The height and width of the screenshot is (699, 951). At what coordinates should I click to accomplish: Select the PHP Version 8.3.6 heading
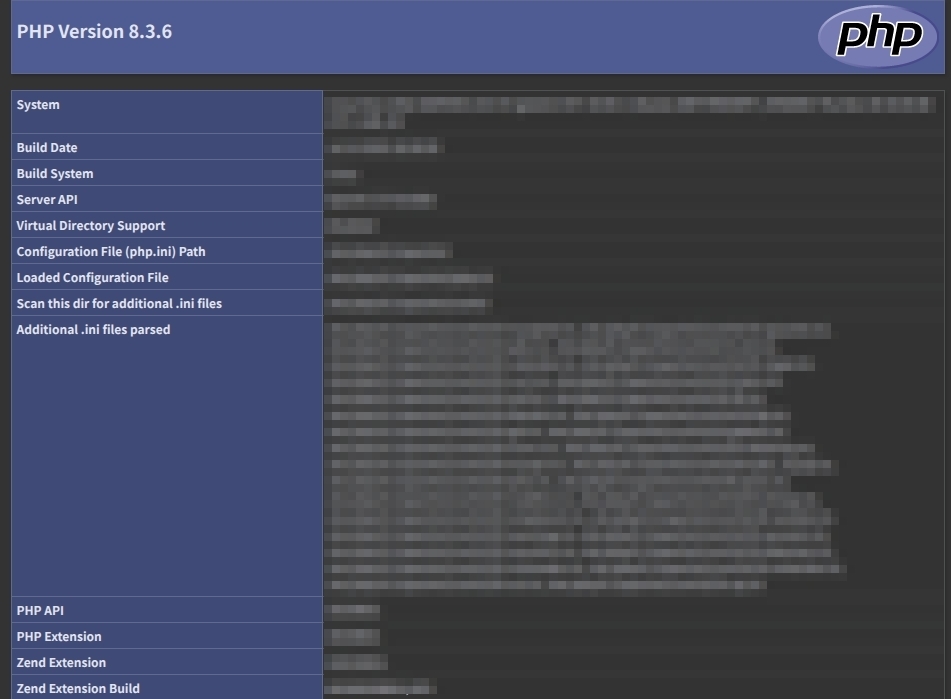click(x=95, y=31)
